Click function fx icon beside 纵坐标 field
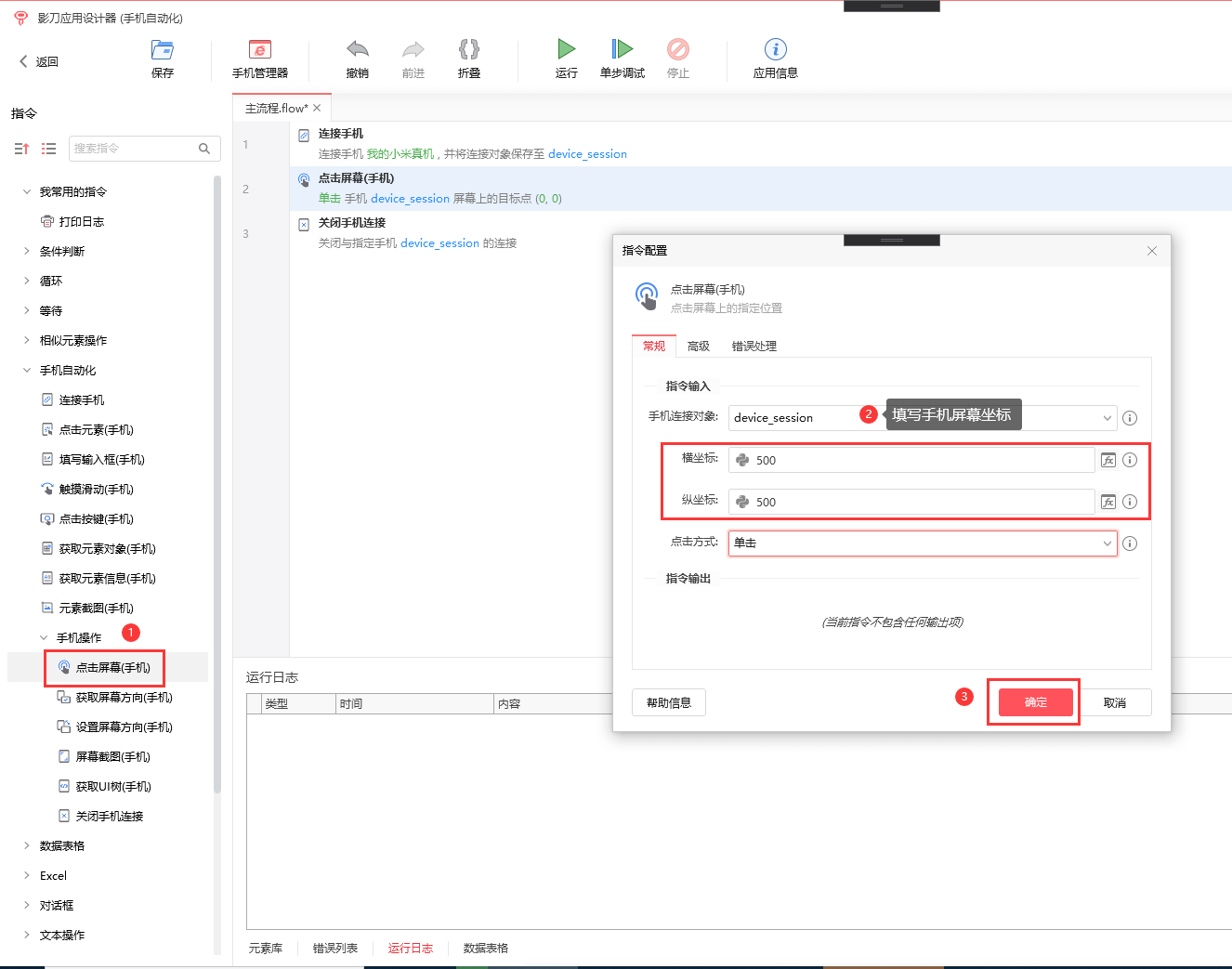1232x969 pixels. point(1108,502)
